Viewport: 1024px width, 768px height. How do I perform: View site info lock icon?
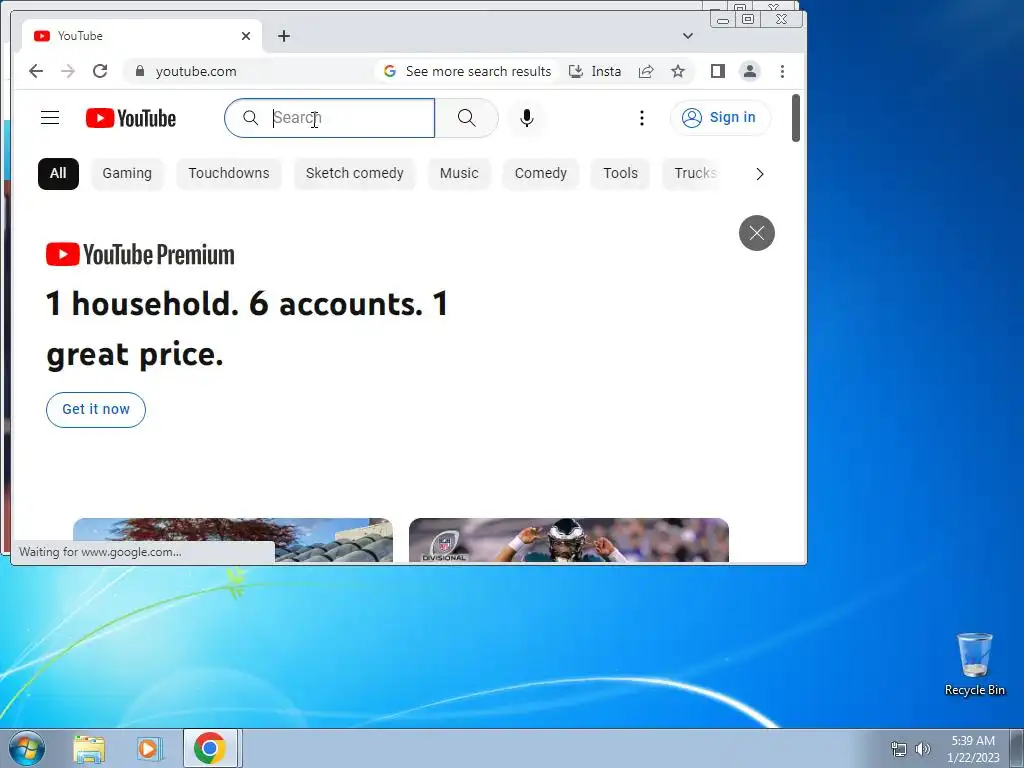tap(140, 71)
